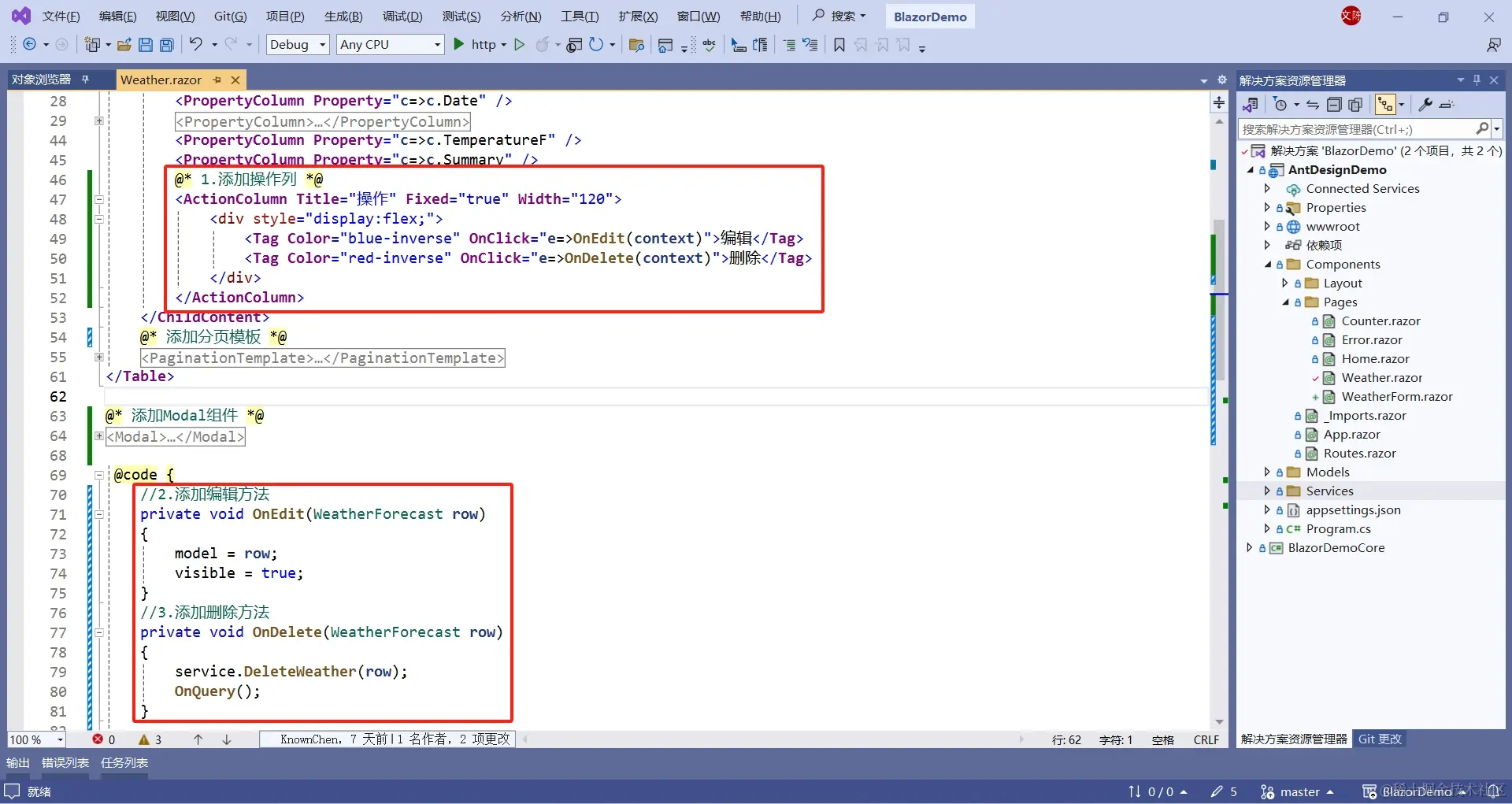
Task: Switch to the Git 更改 tab
Action: pos(1380,739)
